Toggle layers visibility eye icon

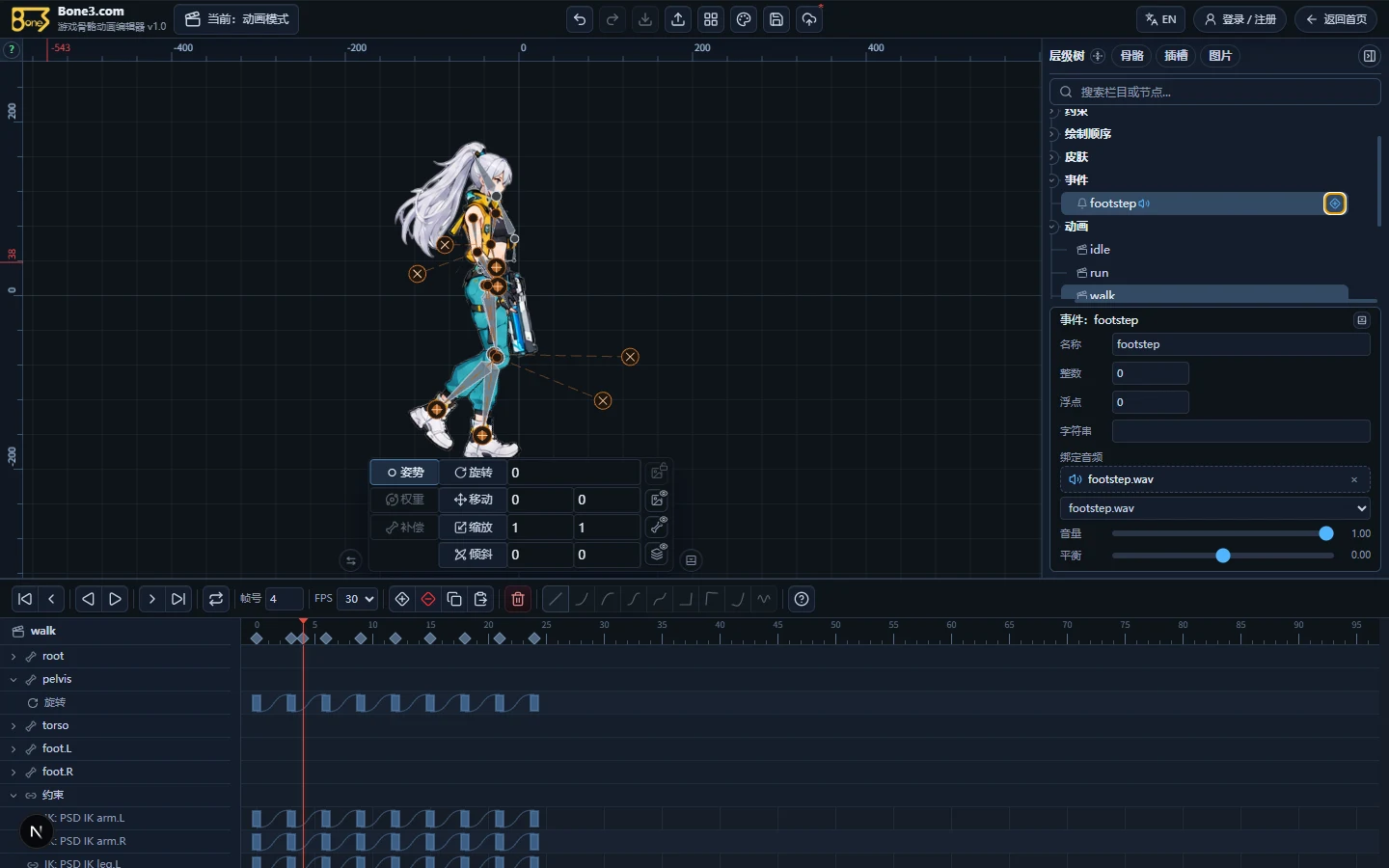pyautogui.click(x=658, y=554)
